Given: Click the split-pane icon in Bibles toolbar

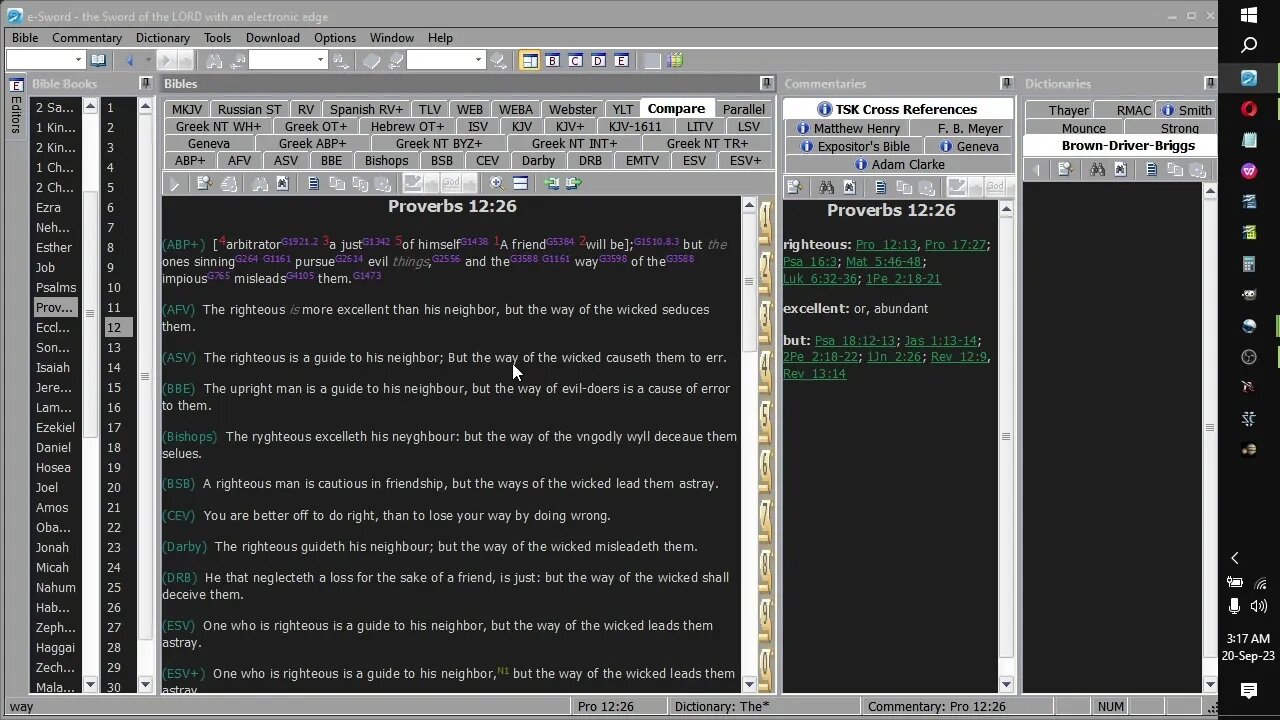Looking at the screenshot, I should (x=520, y=183).
